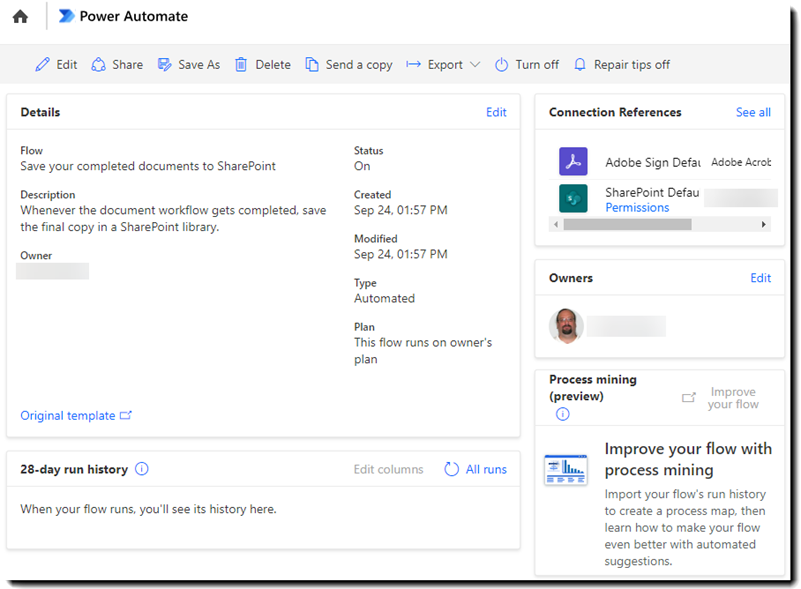Viewport: 801px width, 589px height.
Task: Click the Edit flow toolbar button
Action: coord(56,65)
